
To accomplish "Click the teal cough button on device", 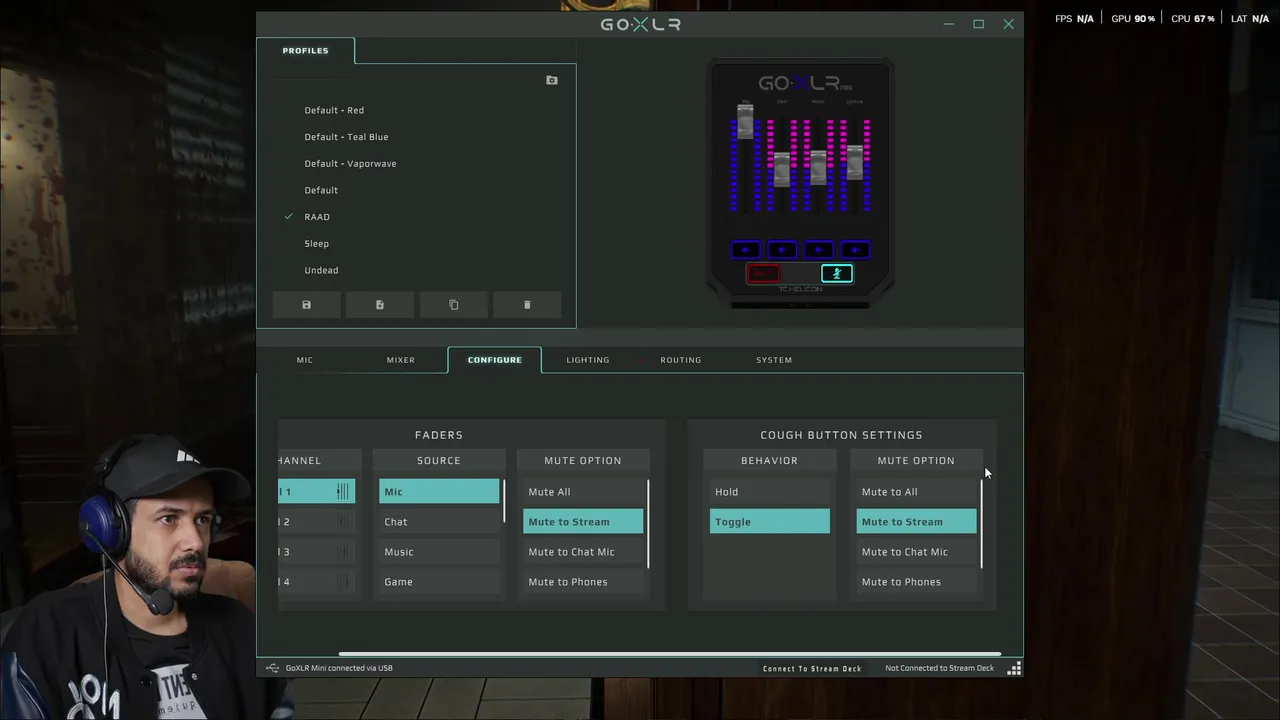I will pos(837,274).
